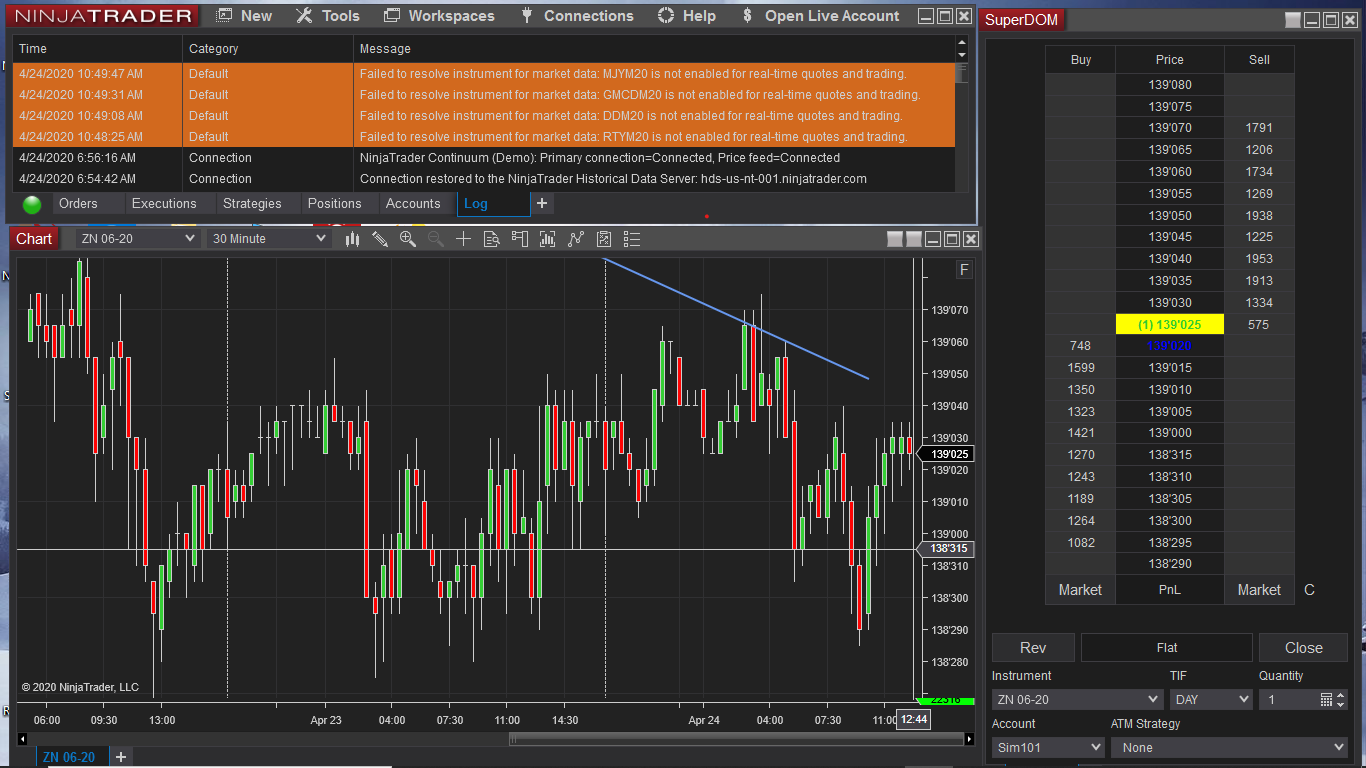Click the Quantity stepper arrows
This screenshot has width=1366, height=768.
click(1341, 700)
